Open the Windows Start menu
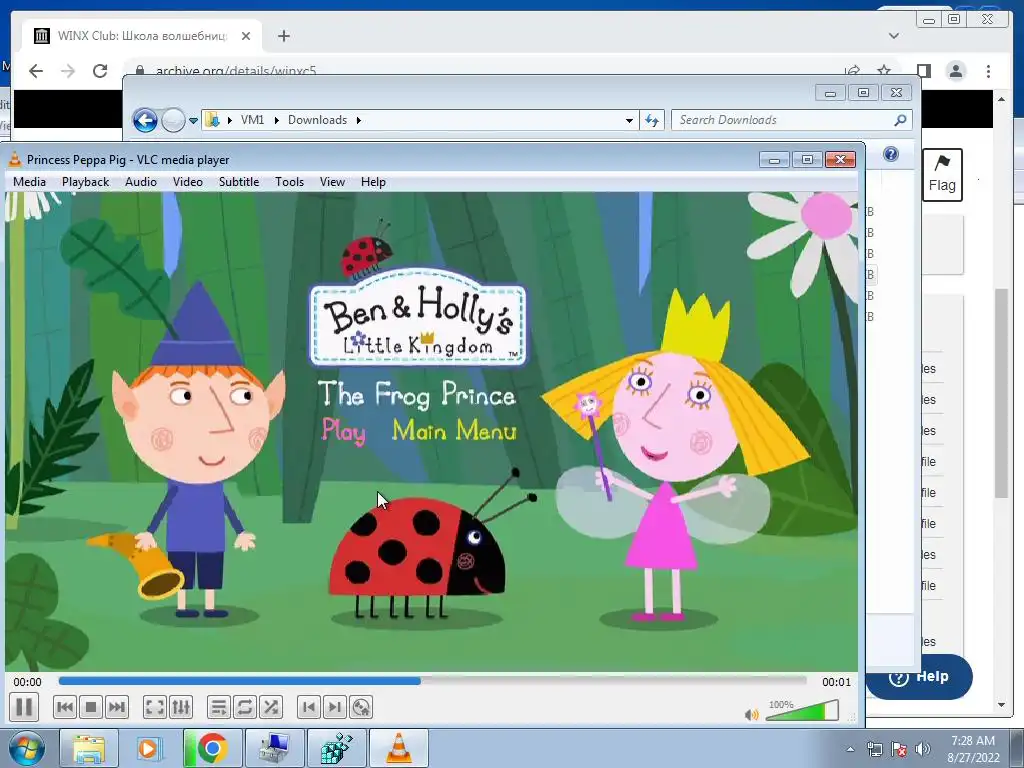Image resolution: width=1024 pixels, height=768 pixels. coord(26,748)
